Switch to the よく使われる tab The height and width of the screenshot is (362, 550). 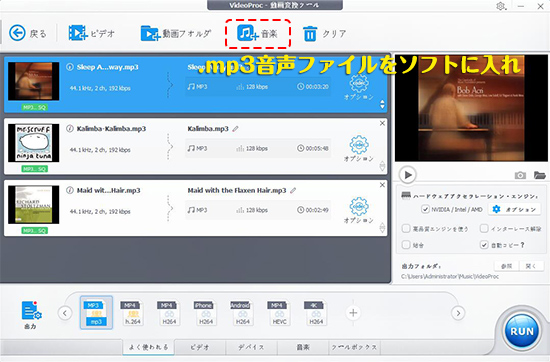148,347
